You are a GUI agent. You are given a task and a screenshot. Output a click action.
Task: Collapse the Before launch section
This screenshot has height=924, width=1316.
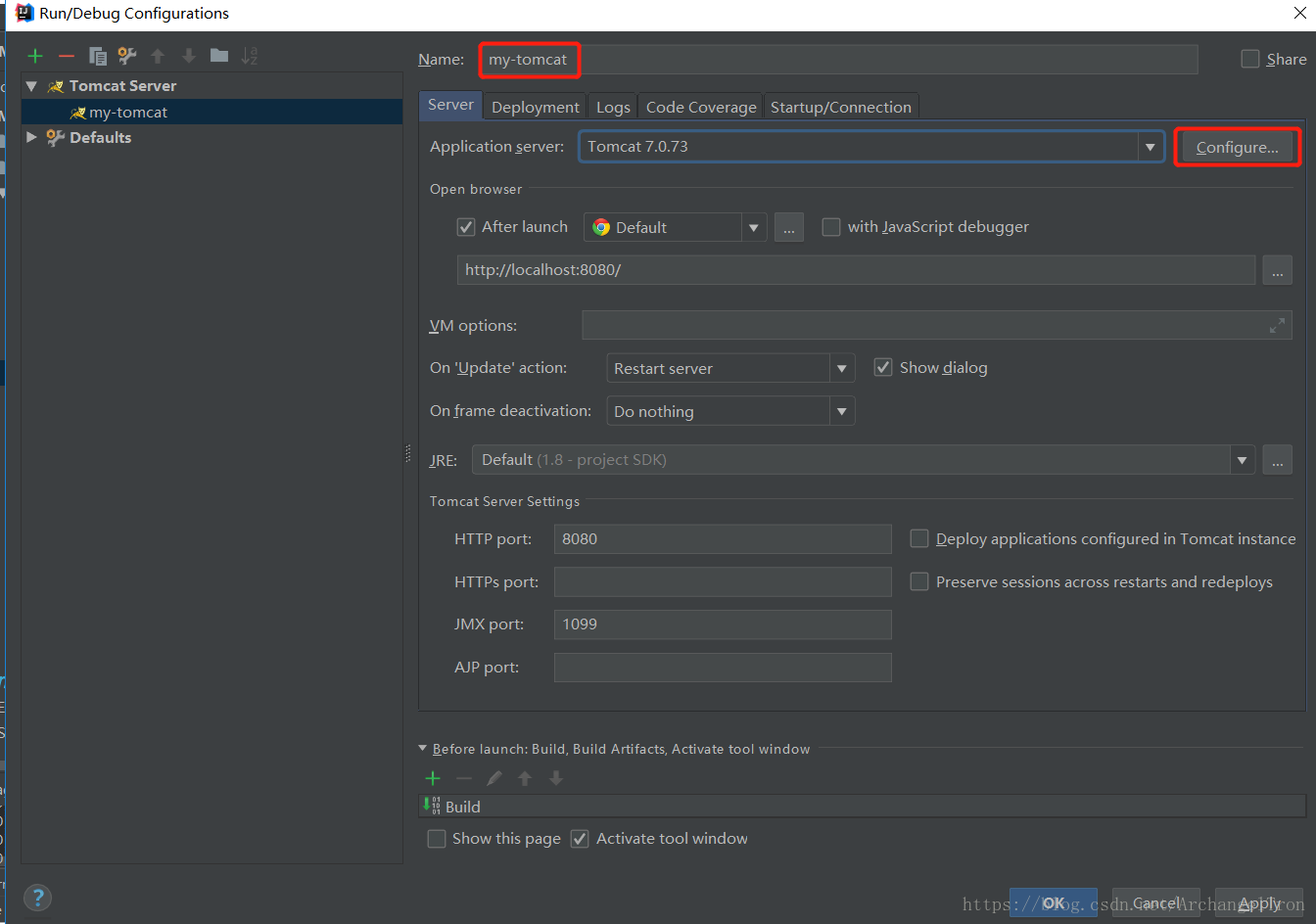423,749
